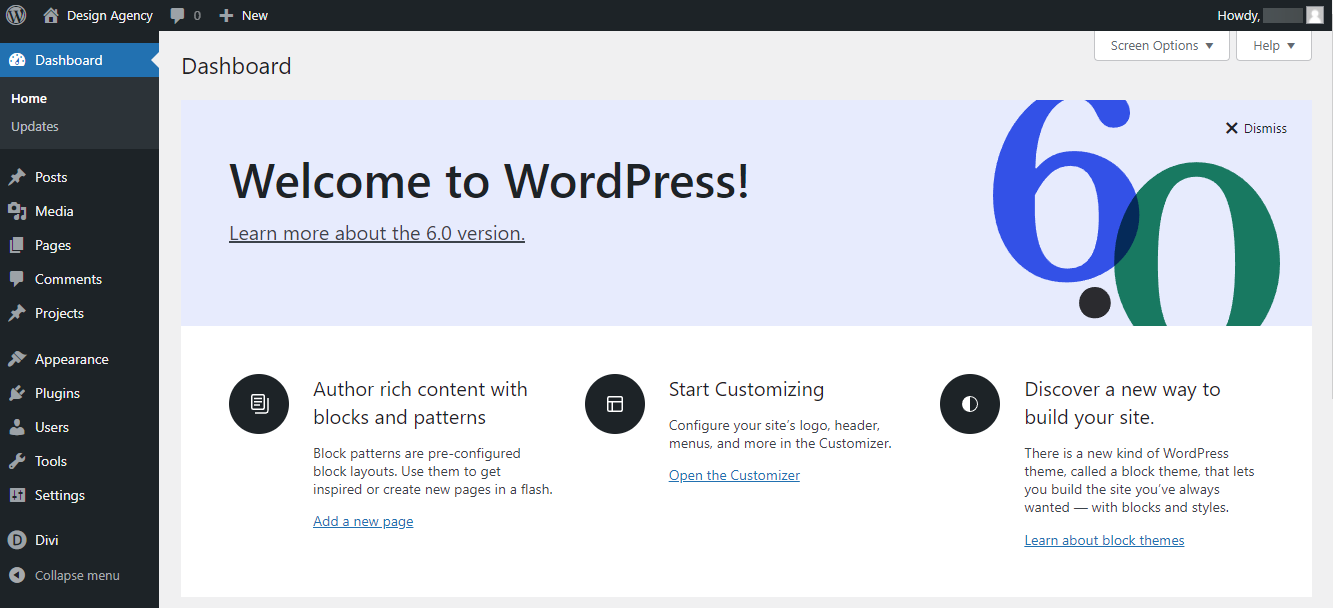The image size is (1333, 608).
Task: Click the Author rich content heading
Action: tap(420, 403)
